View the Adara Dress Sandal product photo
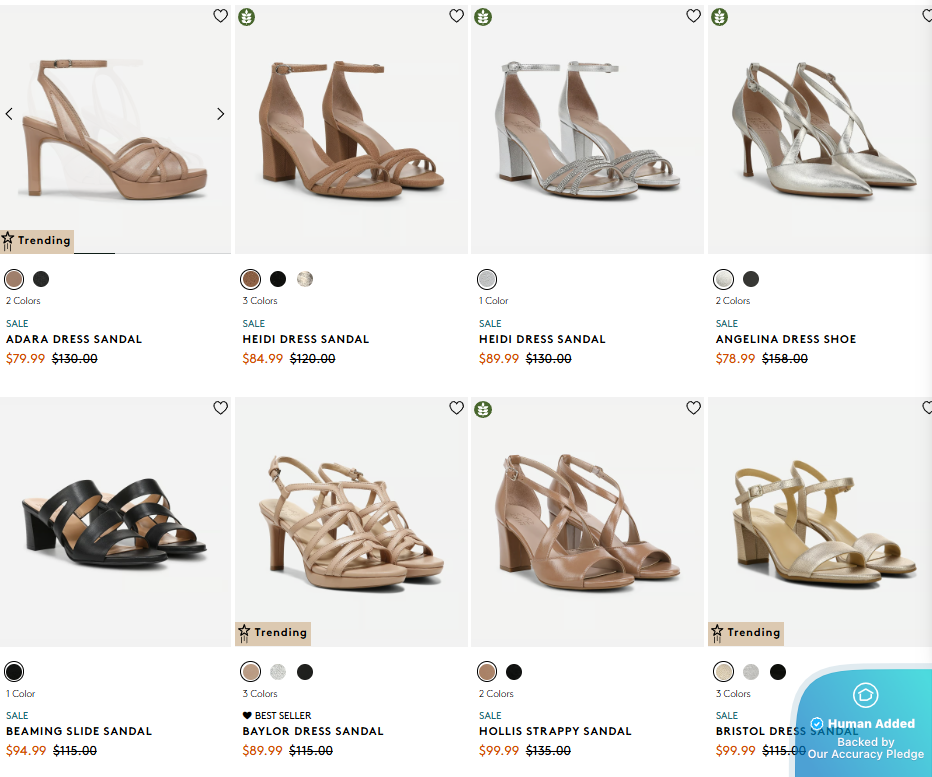 (115, 129)
